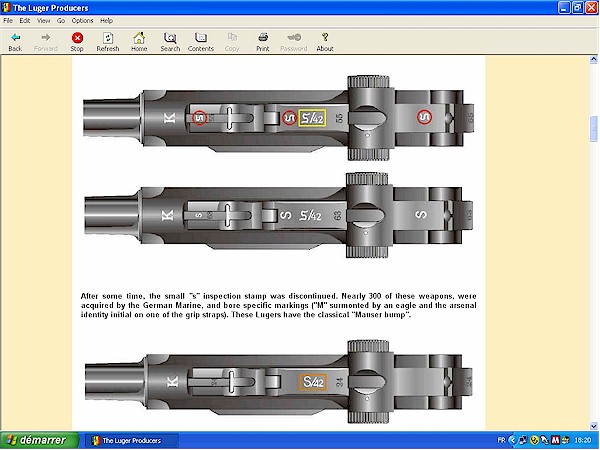
Task: Open the About dialog
Action: pos(325,41)
